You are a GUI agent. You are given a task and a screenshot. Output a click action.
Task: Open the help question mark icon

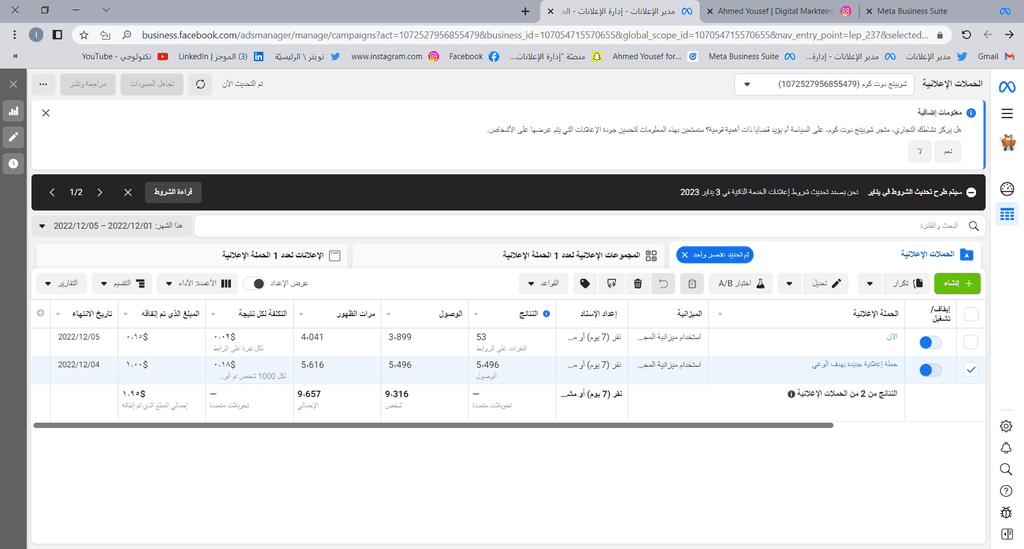pos(1006,491)
